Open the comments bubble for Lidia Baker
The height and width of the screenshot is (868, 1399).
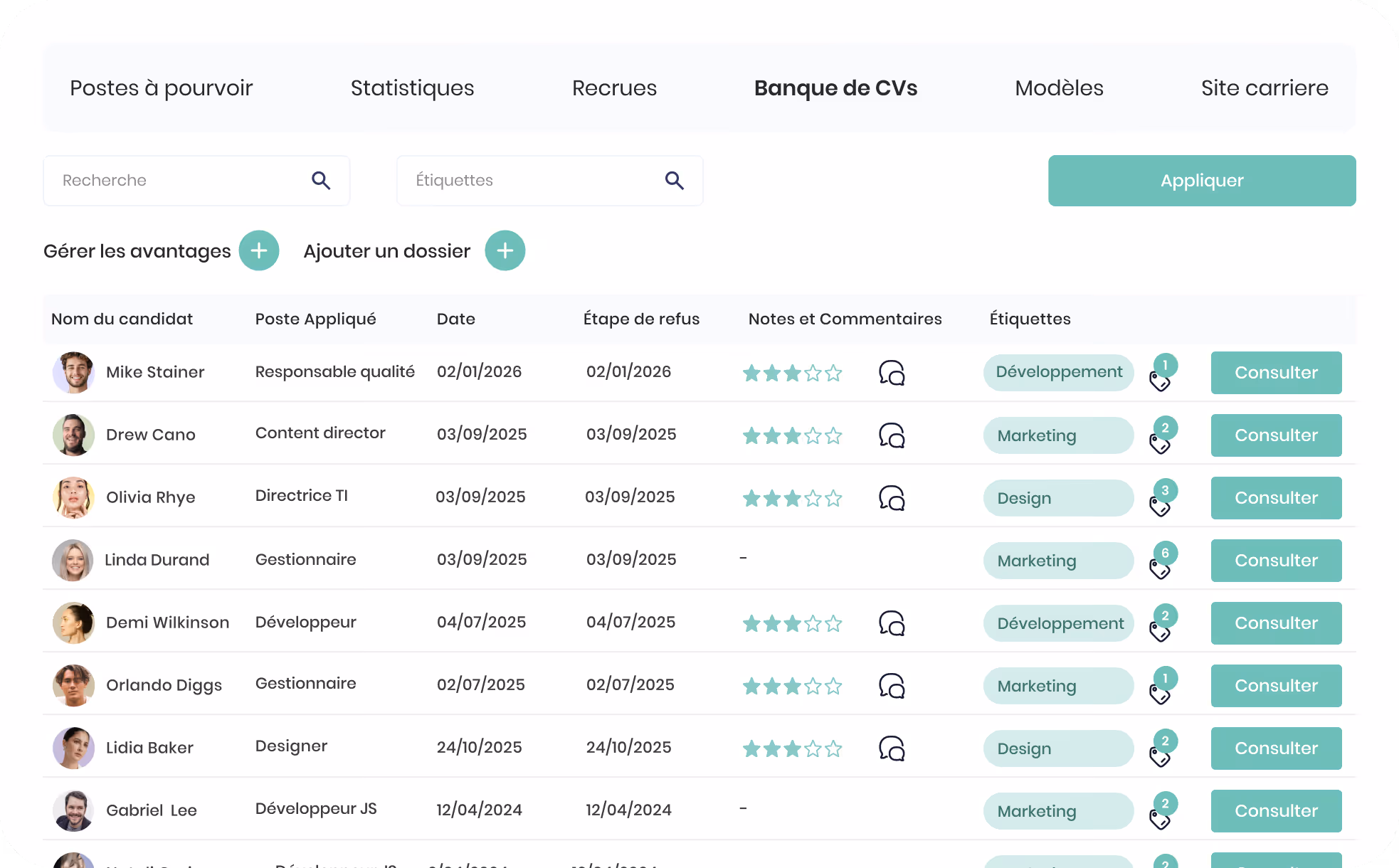[892, 748]
